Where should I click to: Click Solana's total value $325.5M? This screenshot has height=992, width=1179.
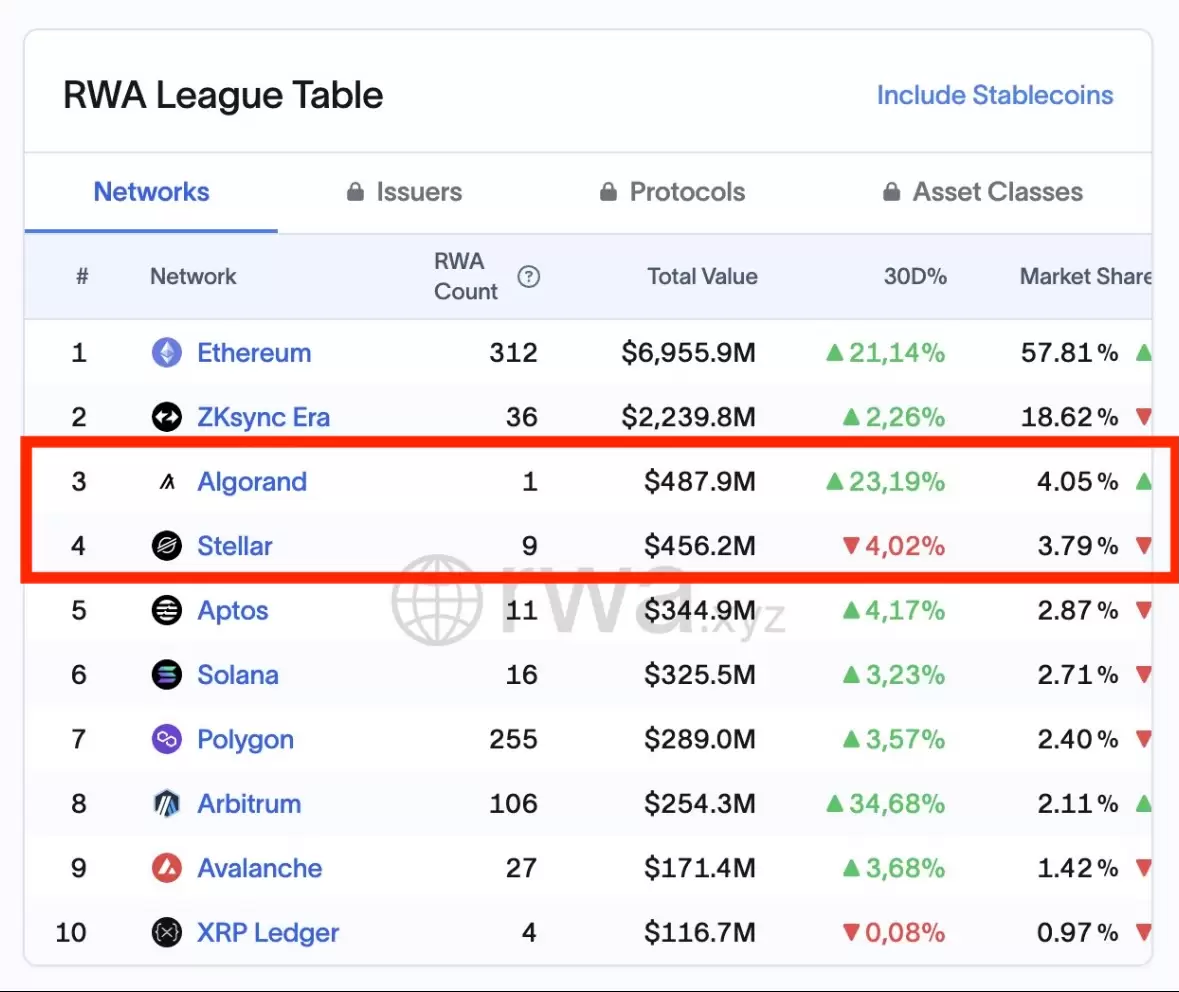pos(699,675)
